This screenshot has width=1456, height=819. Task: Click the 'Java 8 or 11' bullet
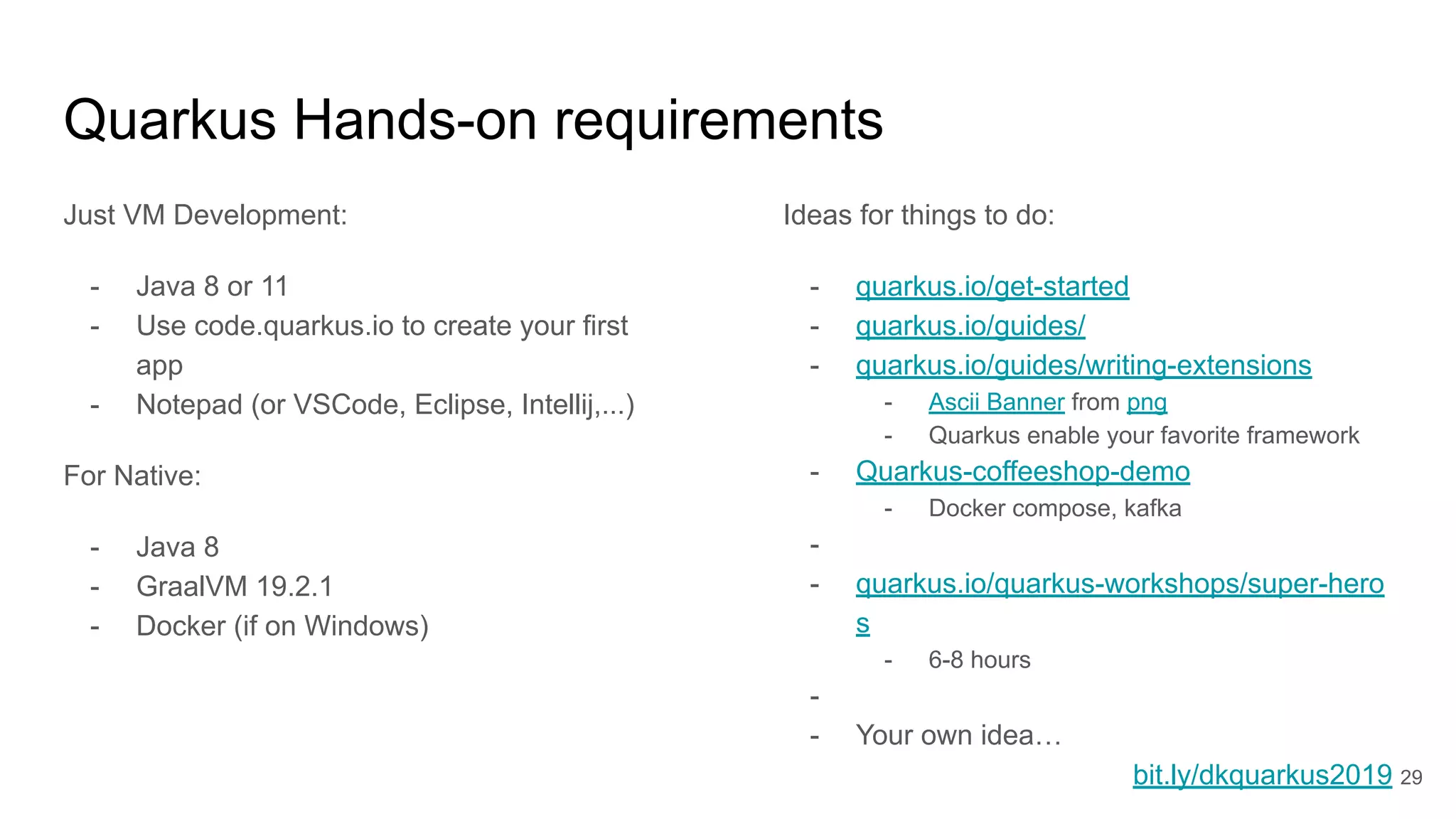click(x=212, y=287)
